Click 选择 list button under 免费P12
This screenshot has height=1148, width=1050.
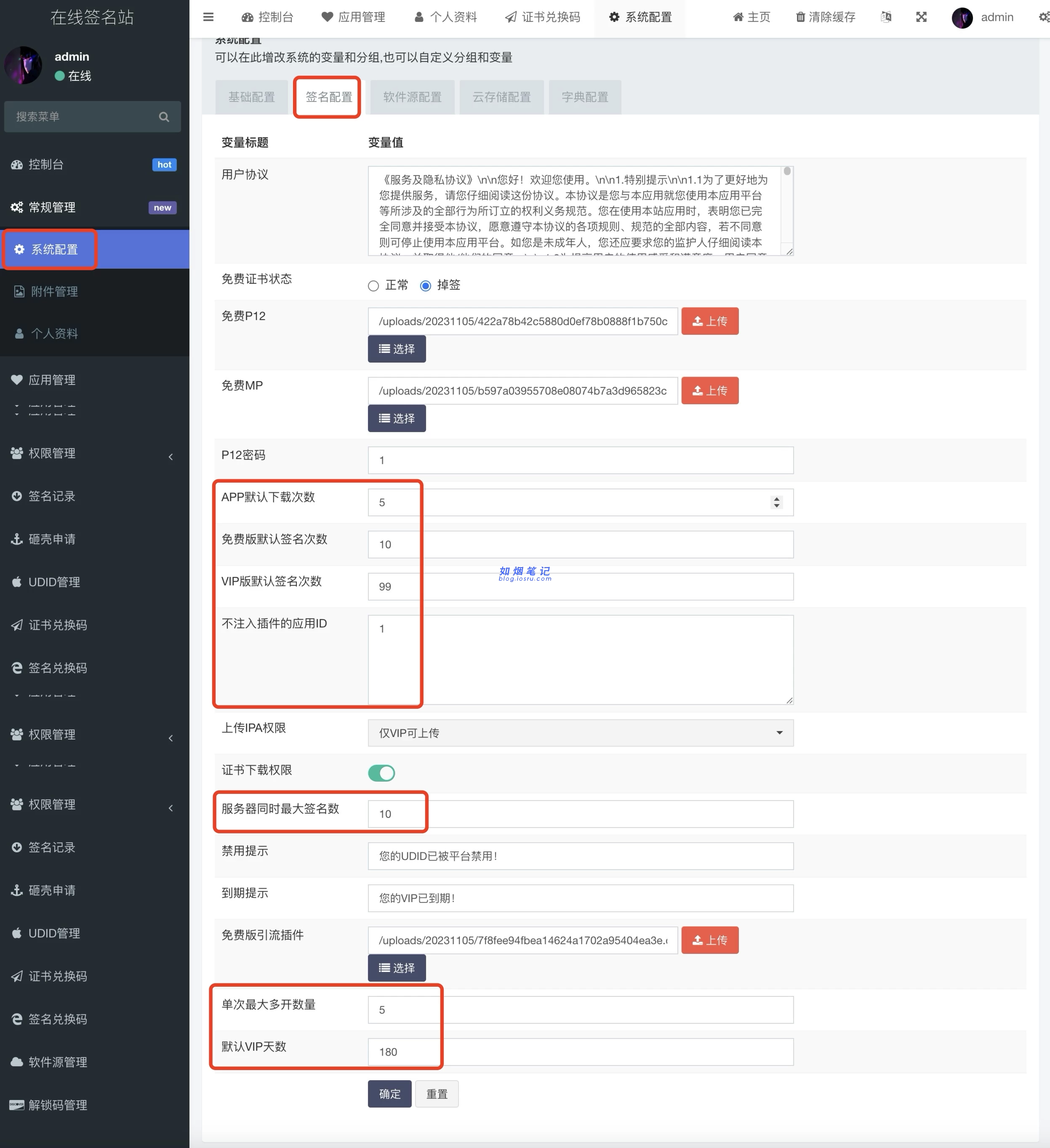click(x=397, y=349)
